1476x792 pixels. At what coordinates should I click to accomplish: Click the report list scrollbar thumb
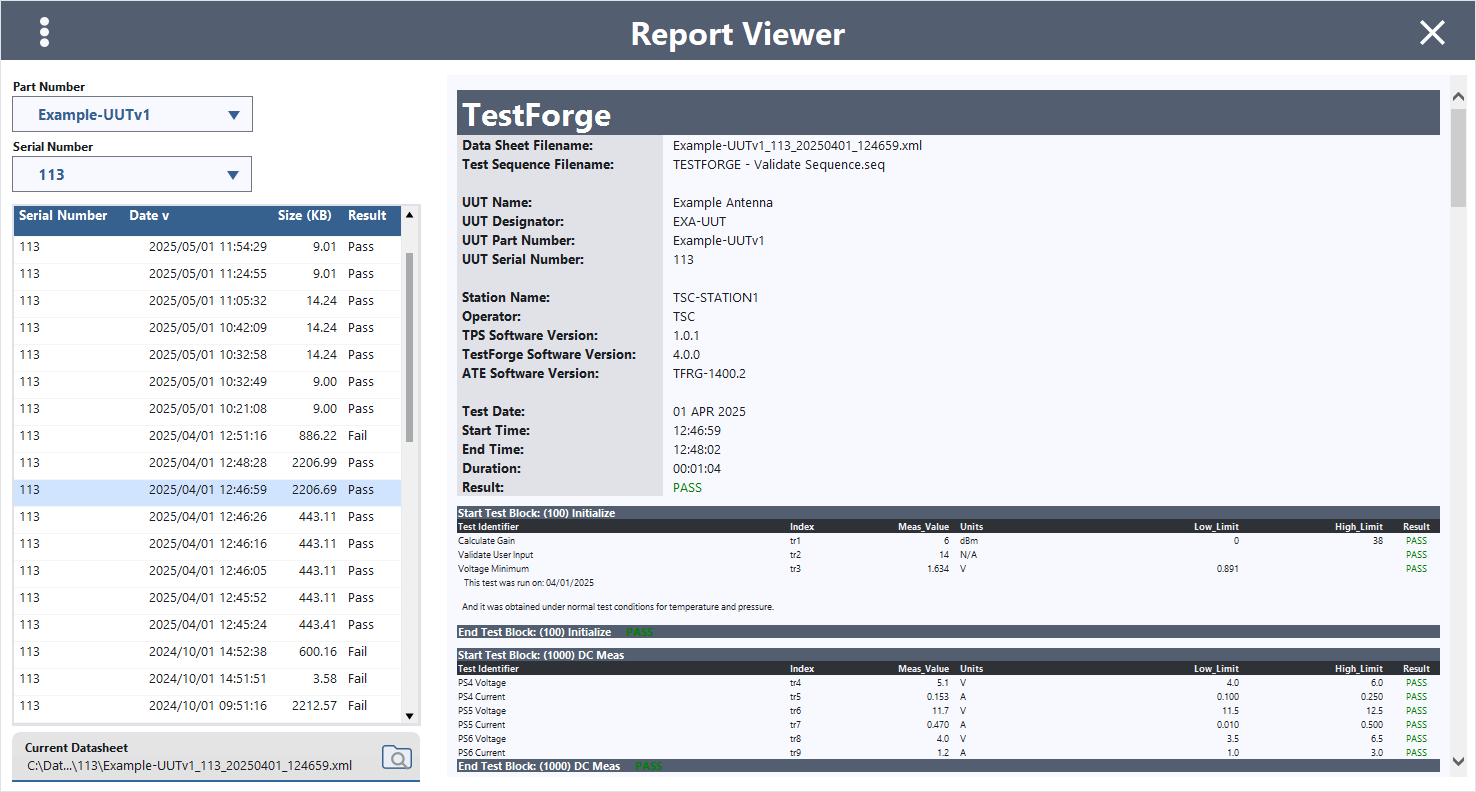coord(409,346)
